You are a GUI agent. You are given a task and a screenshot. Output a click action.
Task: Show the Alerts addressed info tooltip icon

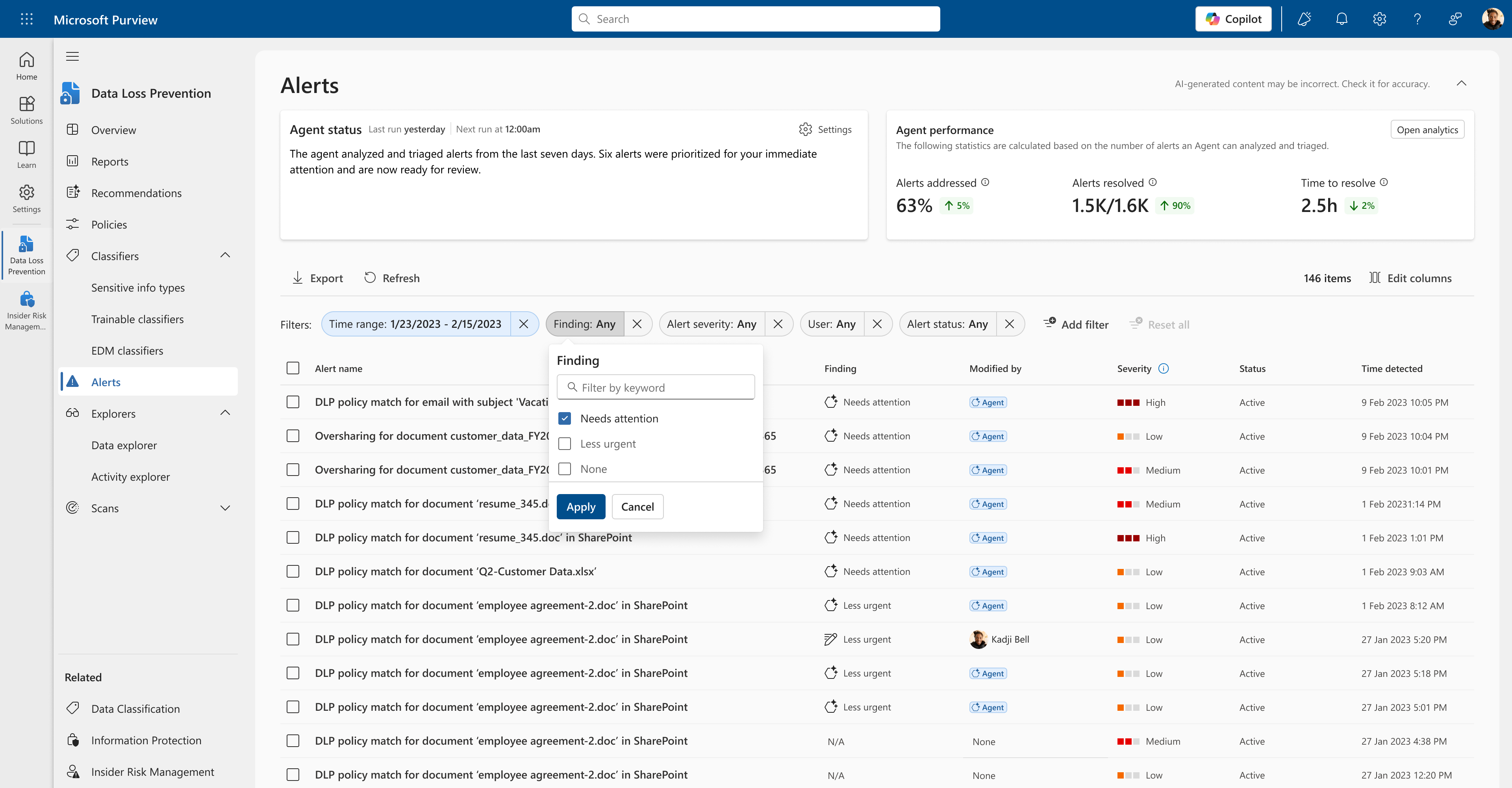(985, 182)
